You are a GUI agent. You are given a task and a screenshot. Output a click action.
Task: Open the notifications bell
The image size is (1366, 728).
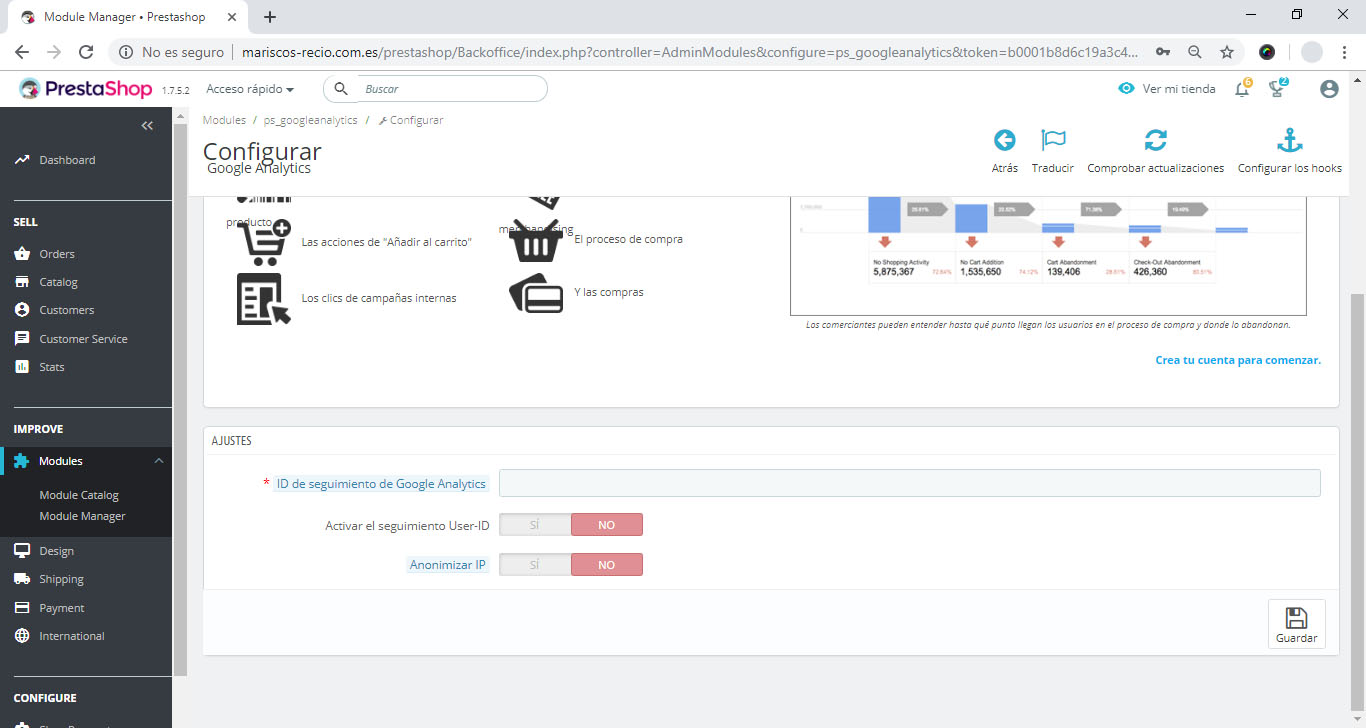(x=1242, y=89)
